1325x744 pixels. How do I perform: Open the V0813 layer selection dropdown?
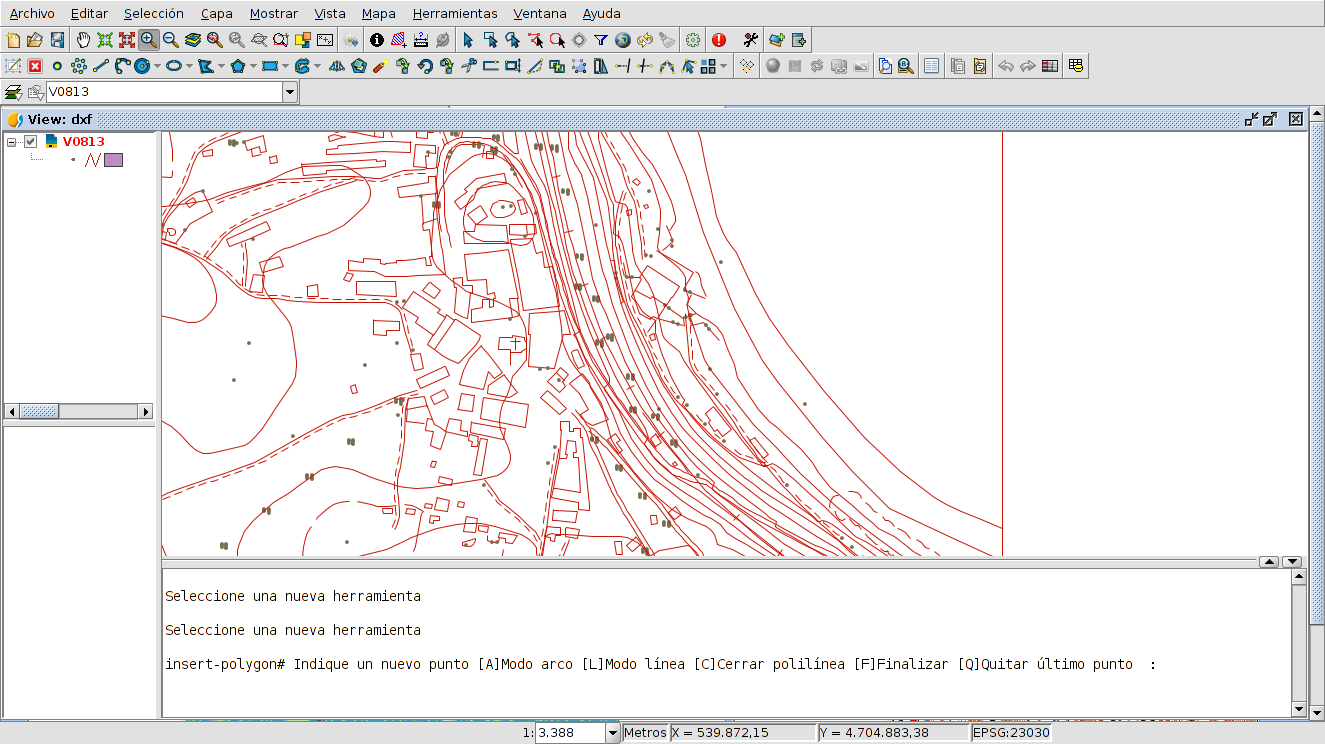pos(289,92)
